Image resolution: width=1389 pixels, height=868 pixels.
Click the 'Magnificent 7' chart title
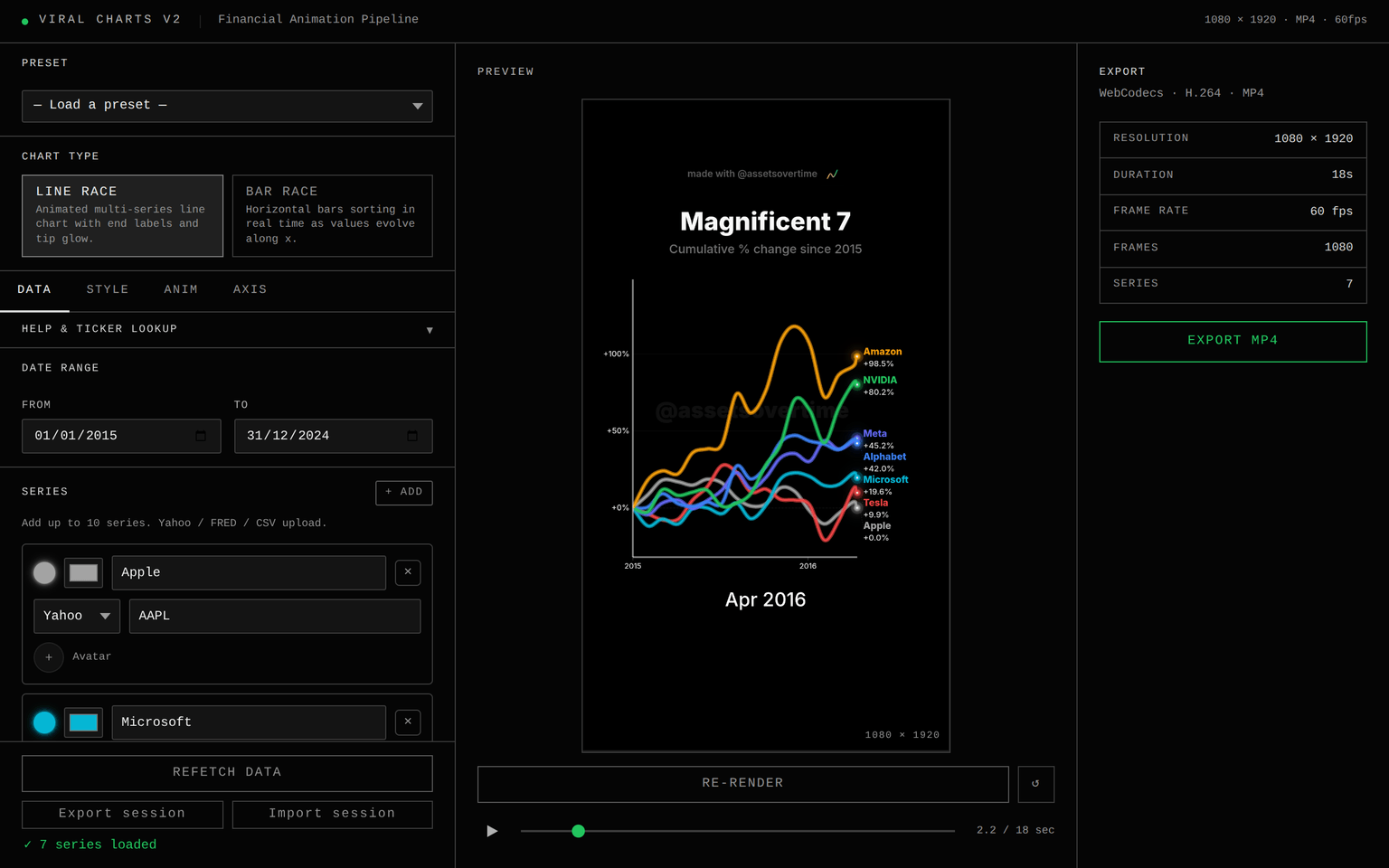(765, 222)
